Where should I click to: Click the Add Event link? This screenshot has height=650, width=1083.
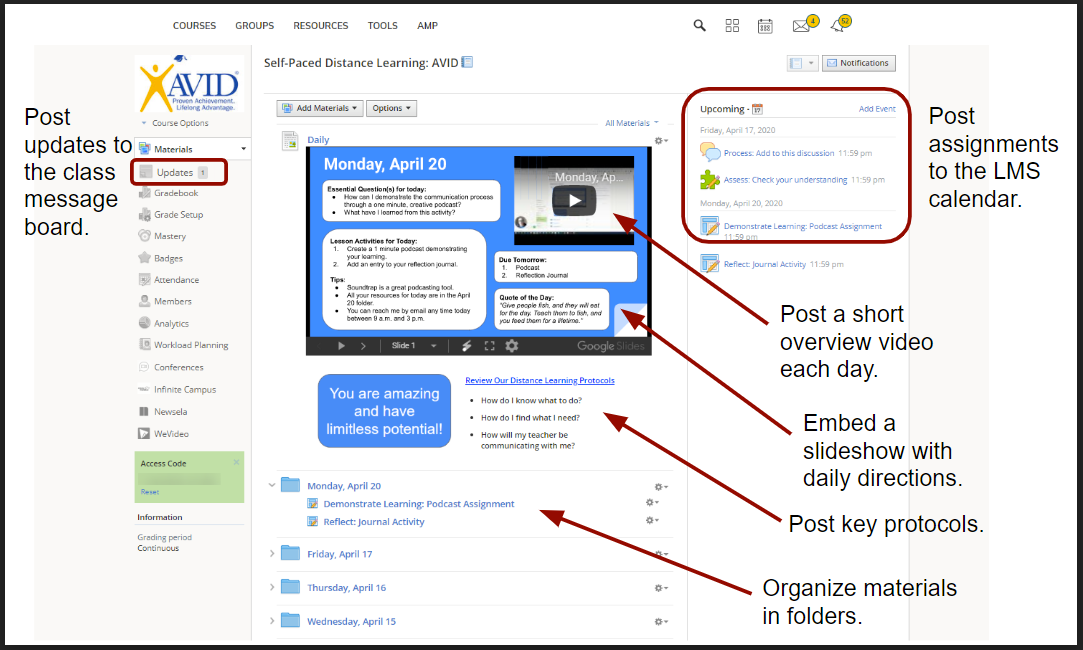877,108
